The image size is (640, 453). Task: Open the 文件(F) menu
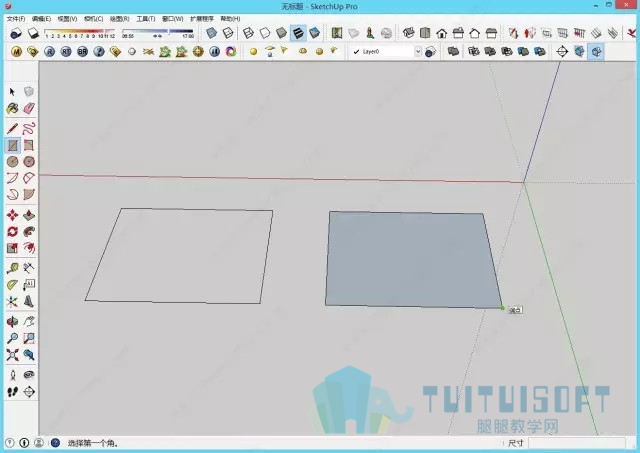[x=16, y=19]
